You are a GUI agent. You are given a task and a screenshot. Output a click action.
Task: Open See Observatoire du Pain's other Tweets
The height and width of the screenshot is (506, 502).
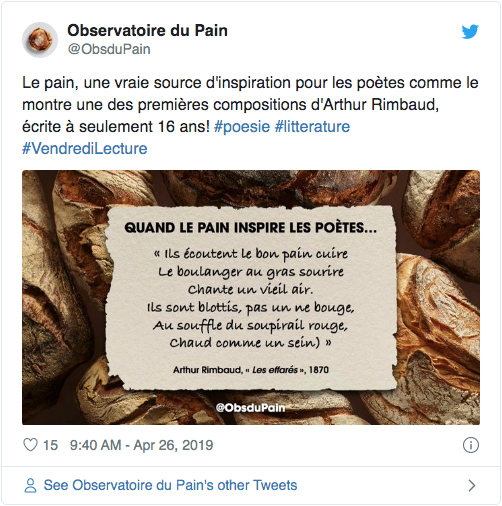170,485
